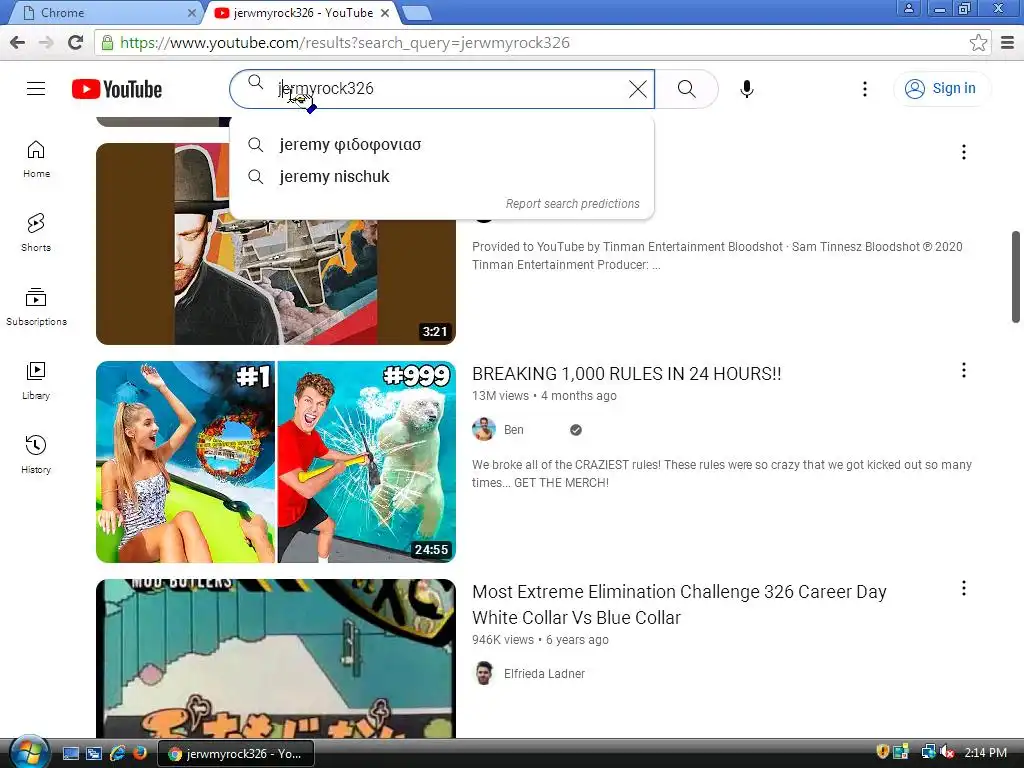This screenshot has height=768, width=1024.
Task: Click the Sign in button
Action: [941, 89]
